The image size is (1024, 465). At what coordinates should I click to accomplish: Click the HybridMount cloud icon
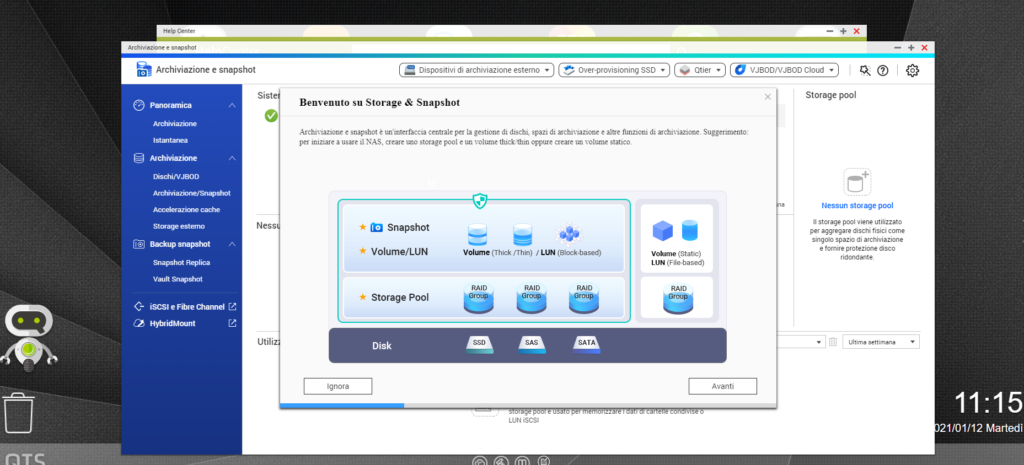pyautogui.click(x=138, y=323)
